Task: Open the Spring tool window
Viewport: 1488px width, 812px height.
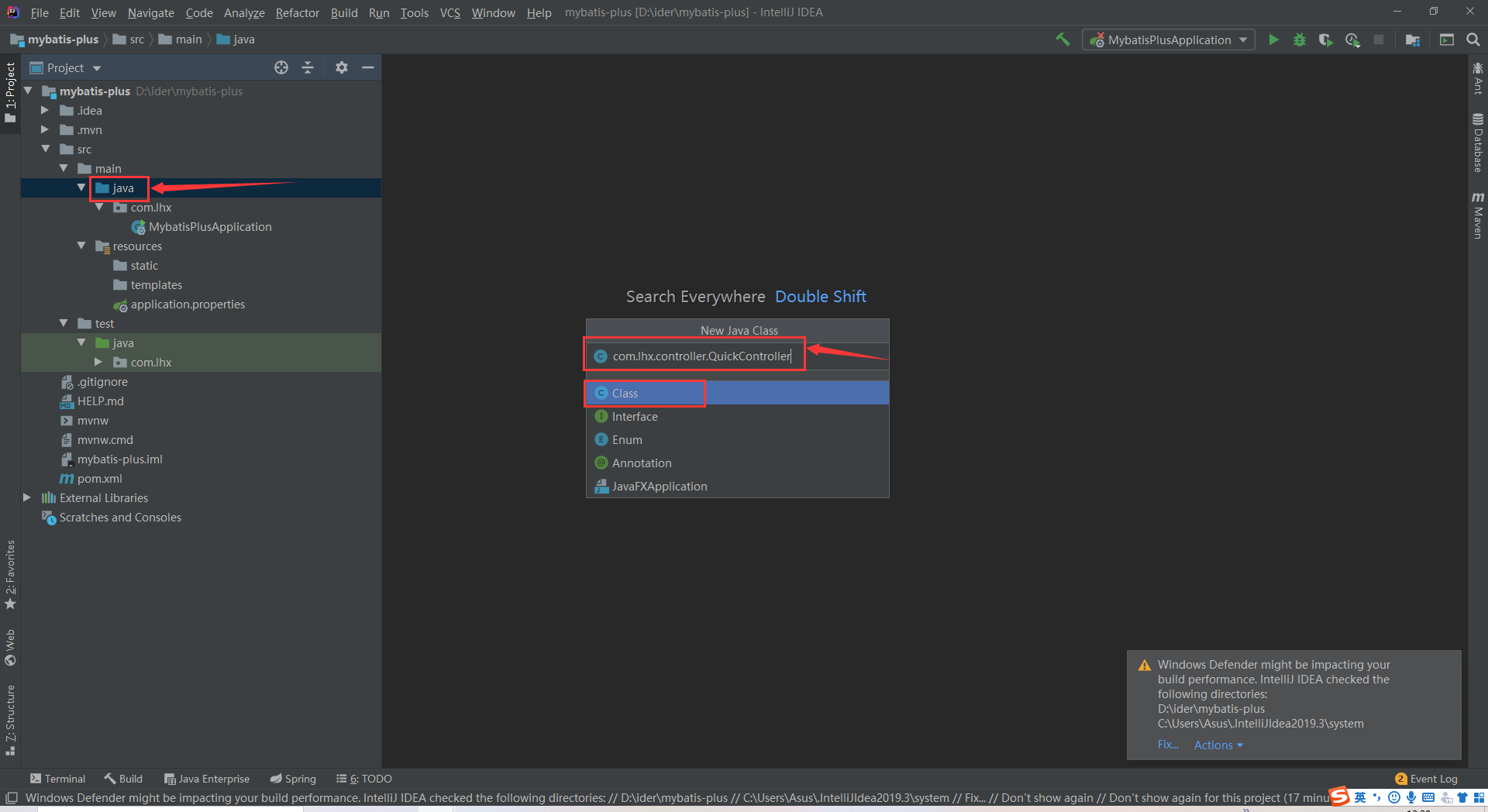Action: click(x=293, y=779)
